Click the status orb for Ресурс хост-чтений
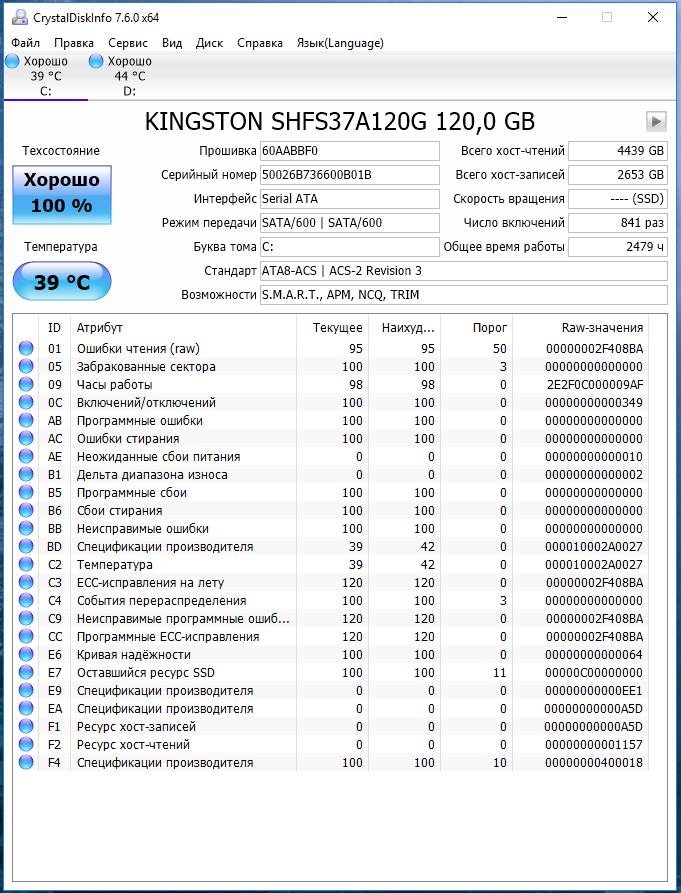Screen dimensions: 681x893 (26, 744)
